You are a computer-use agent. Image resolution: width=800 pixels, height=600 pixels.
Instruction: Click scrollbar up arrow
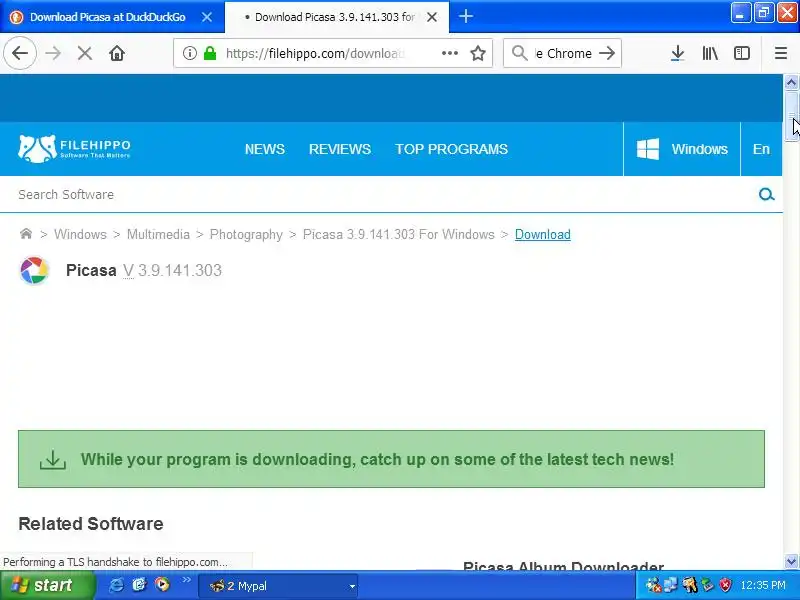791,82
